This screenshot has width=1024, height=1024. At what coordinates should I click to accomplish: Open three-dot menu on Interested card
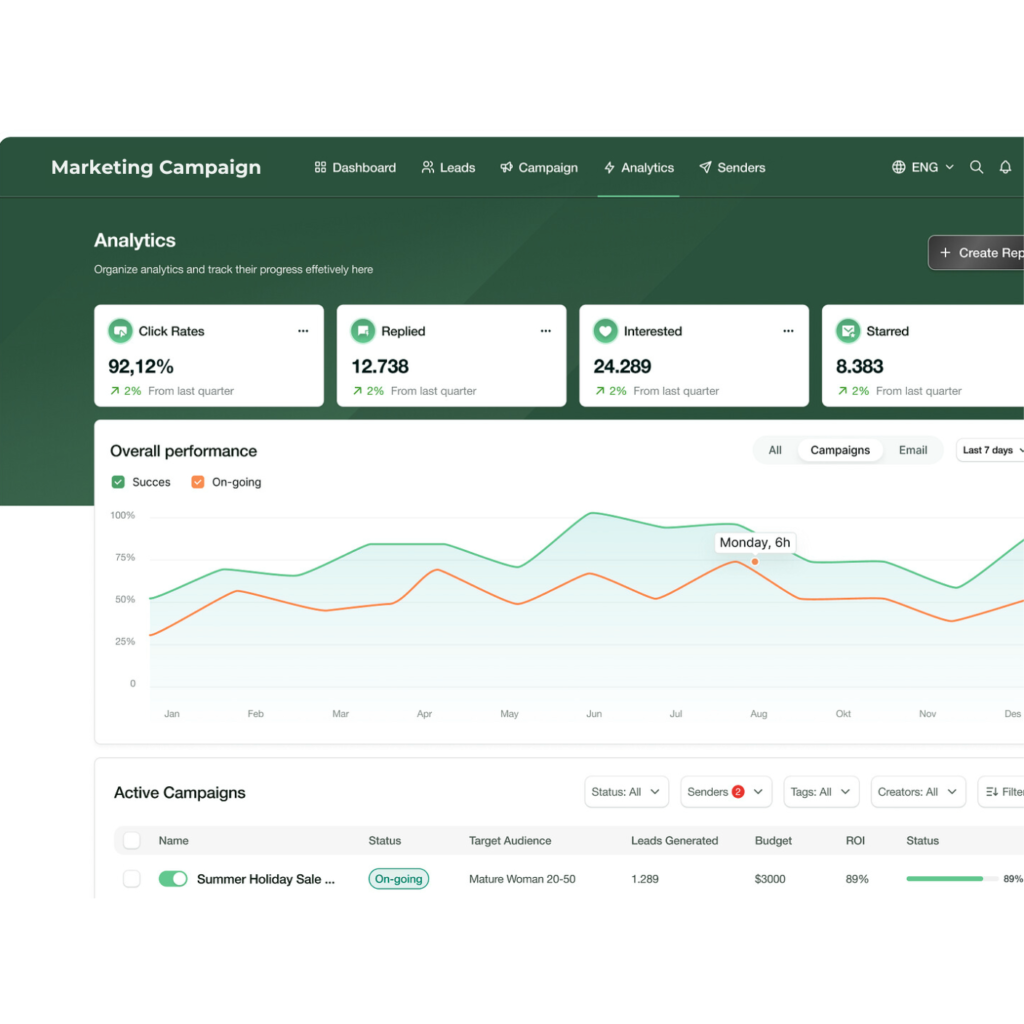(x=788, y=331)
